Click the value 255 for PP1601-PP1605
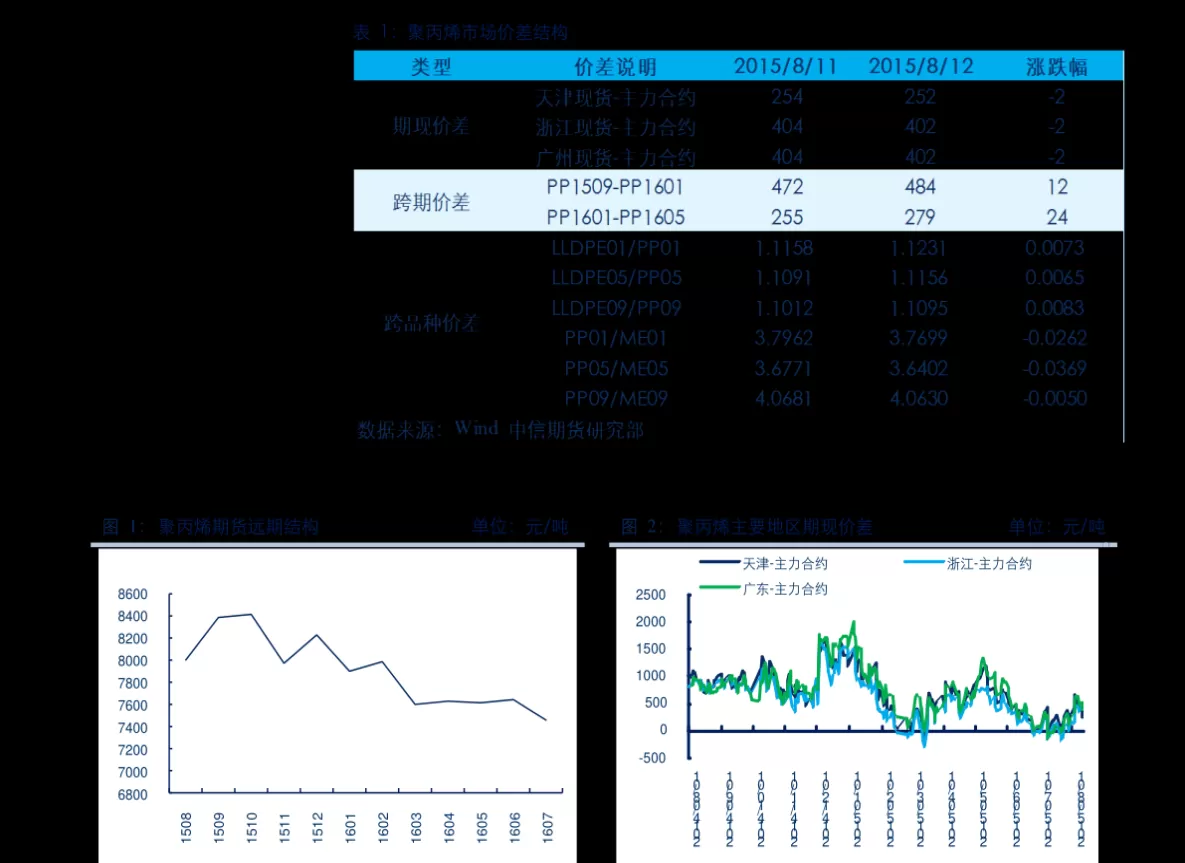 [x=787, y=218]
